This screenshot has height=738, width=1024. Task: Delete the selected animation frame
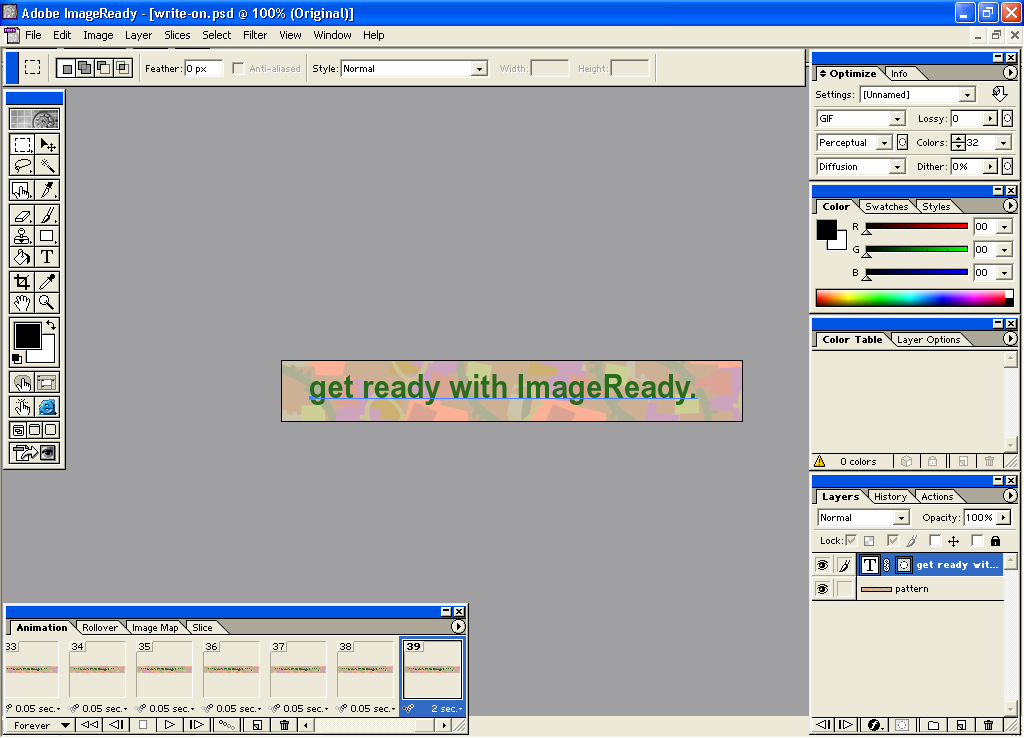click(284, 724)
